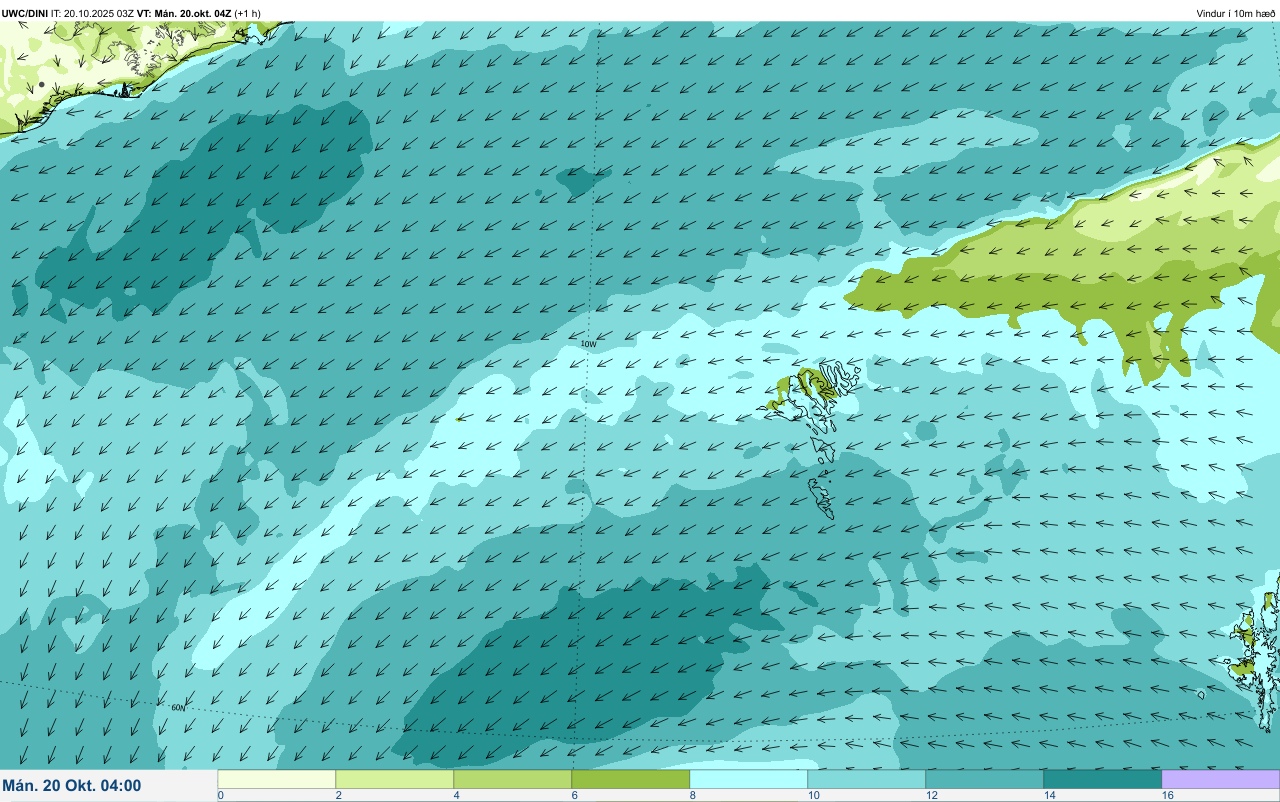Click the 14–16 dark teal legend swatch
This screenshot has width=1280, height=802.
point(1103,779)
